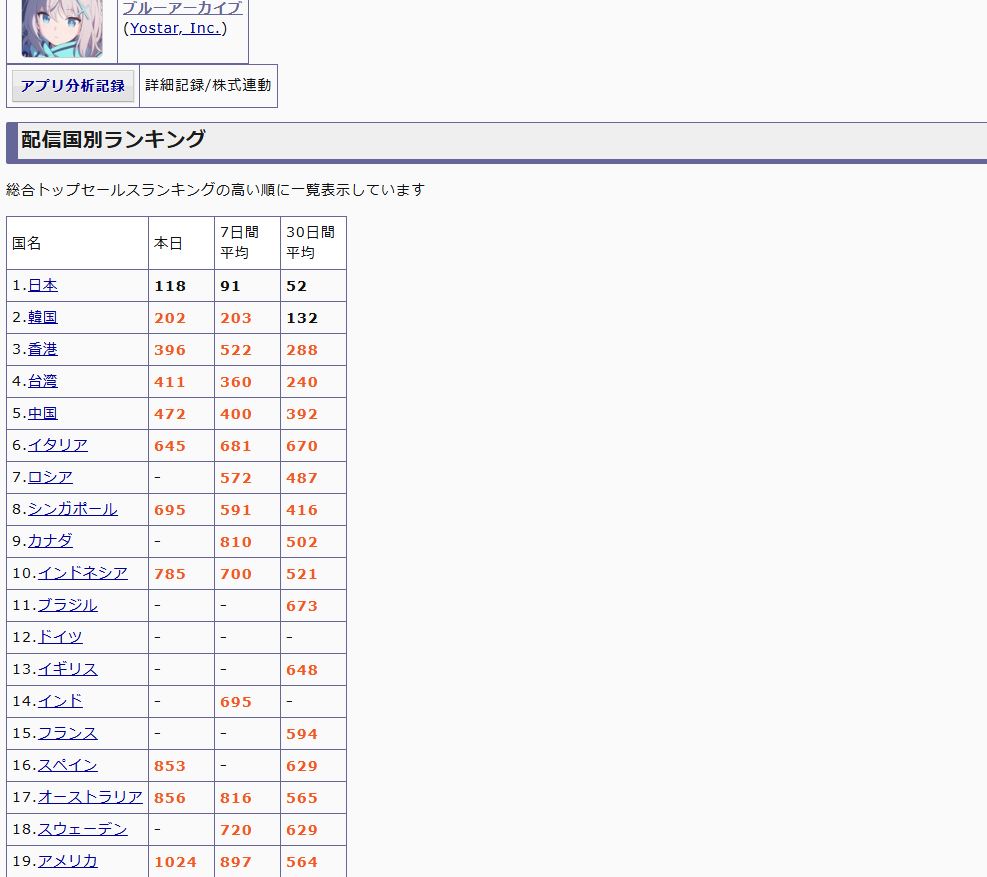
Task: Click the 配信国別ランキング section heading
Action: (x=113, y=139)
